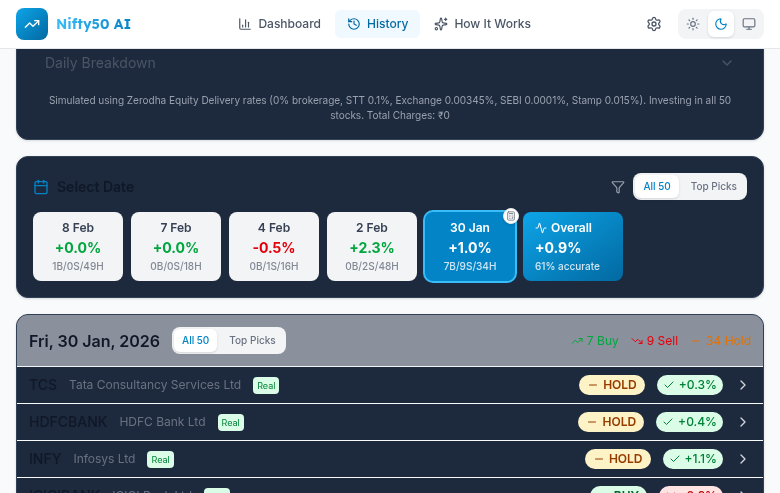Expand the TCS stock row chevron
780x493 pixels.
point(743,385)
